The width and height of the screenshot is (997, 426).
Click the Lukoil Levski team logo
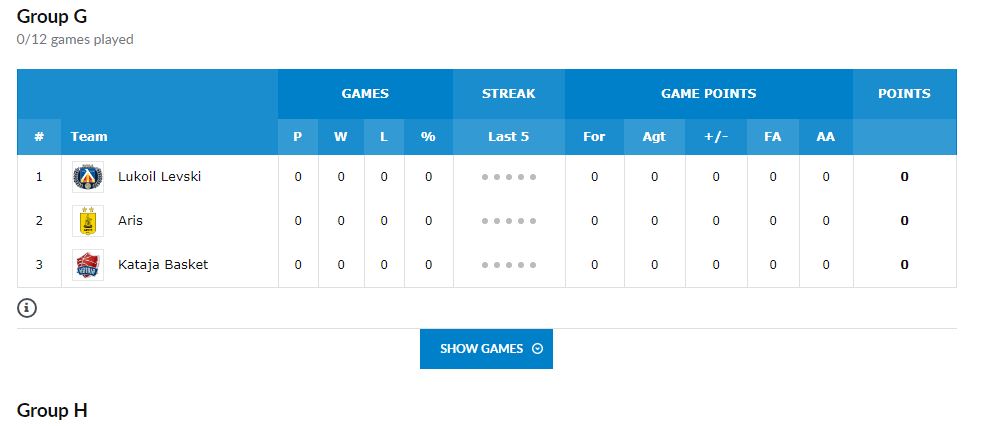coord(88,177)
